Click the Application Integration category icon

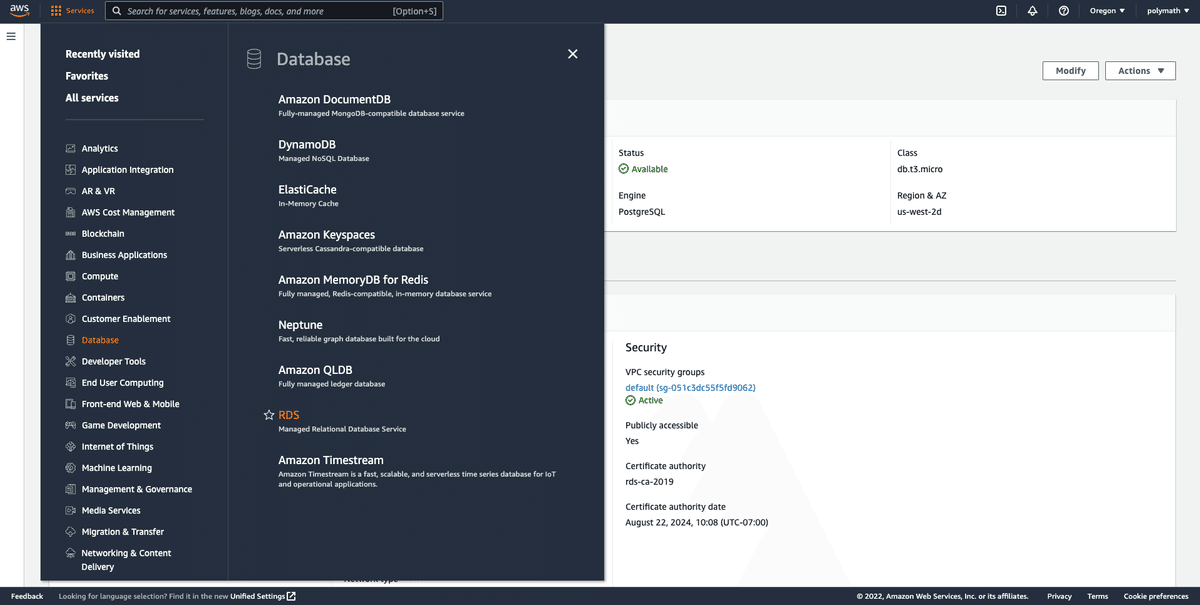[71, 170]
